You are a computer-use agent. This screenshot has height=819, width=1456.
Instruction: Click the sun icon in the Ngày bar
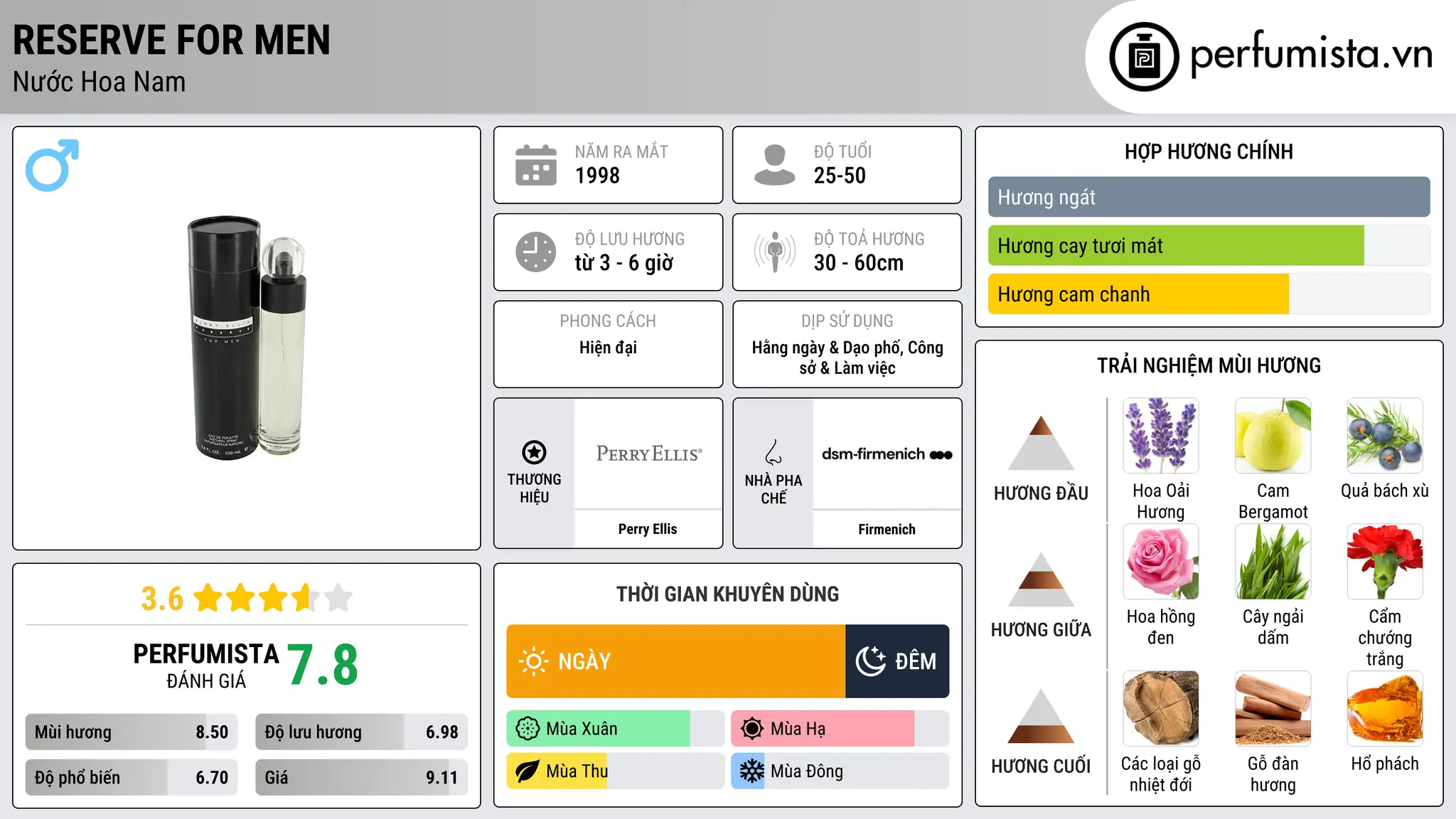click(x=533, y=661)
